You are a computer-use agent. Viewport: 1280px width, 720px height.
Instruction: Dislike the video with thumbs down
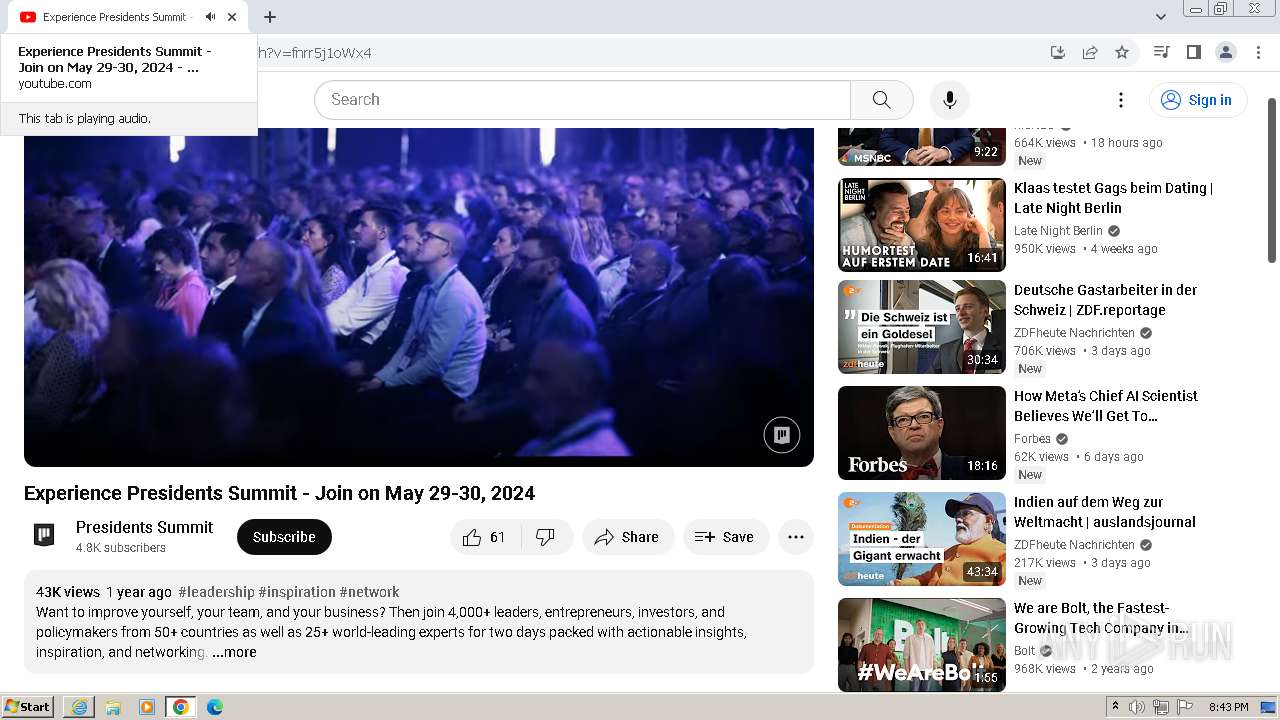pos(546,537)
